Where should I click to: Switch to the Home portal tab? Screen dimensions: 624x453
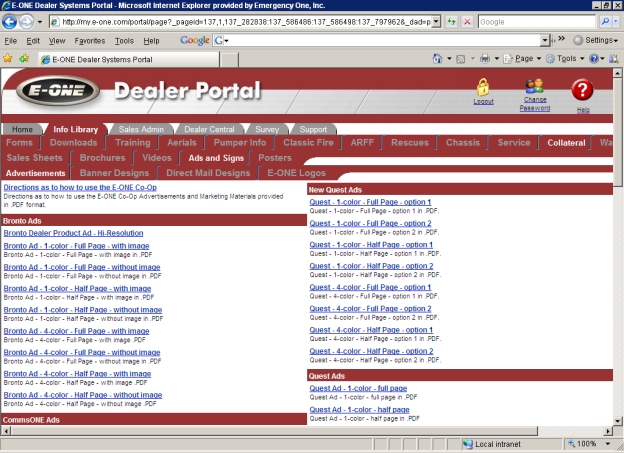point(22,129)
